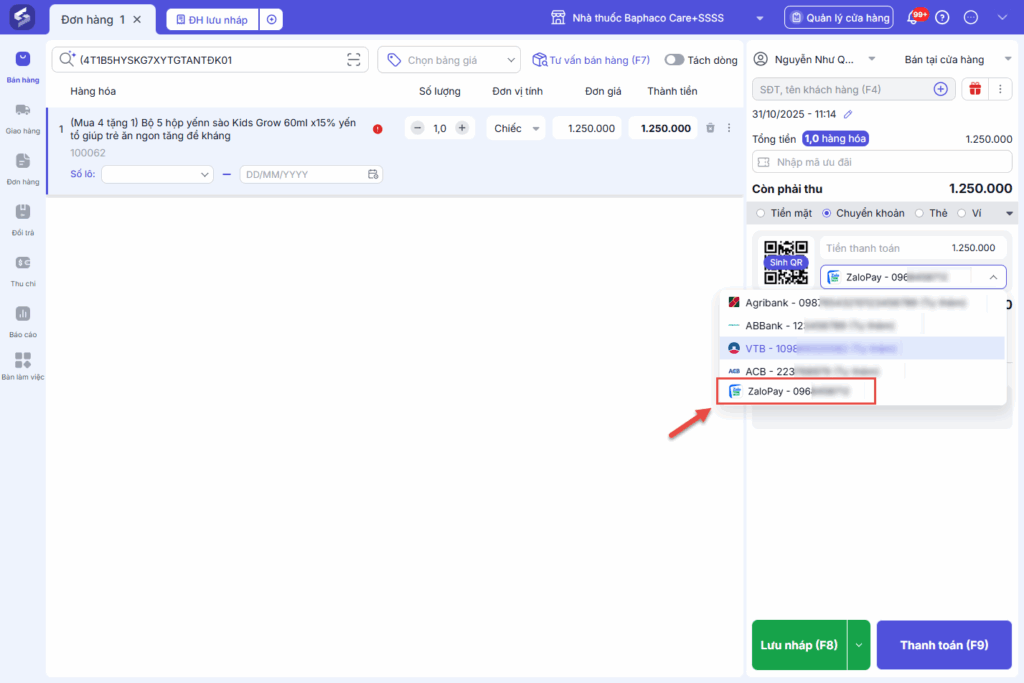This screenshot has width=1024, height=683.
Task: Open the store selector Nhà thuốc Baphaco Care+SSSS
Action: coord(657,18)
